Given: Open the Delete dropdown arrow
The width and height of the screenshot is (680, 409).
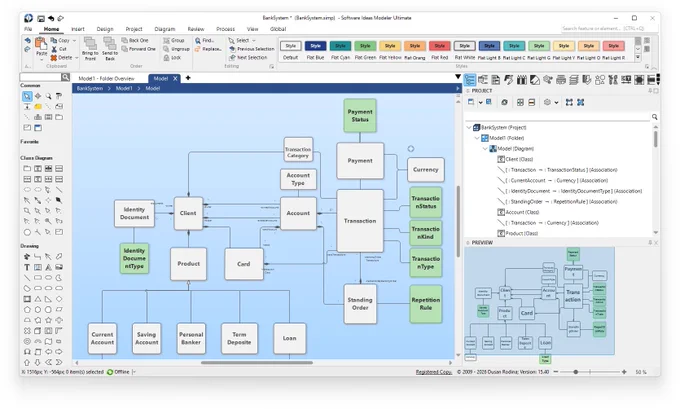Looking at the screenshot, I should click(77, 58).
